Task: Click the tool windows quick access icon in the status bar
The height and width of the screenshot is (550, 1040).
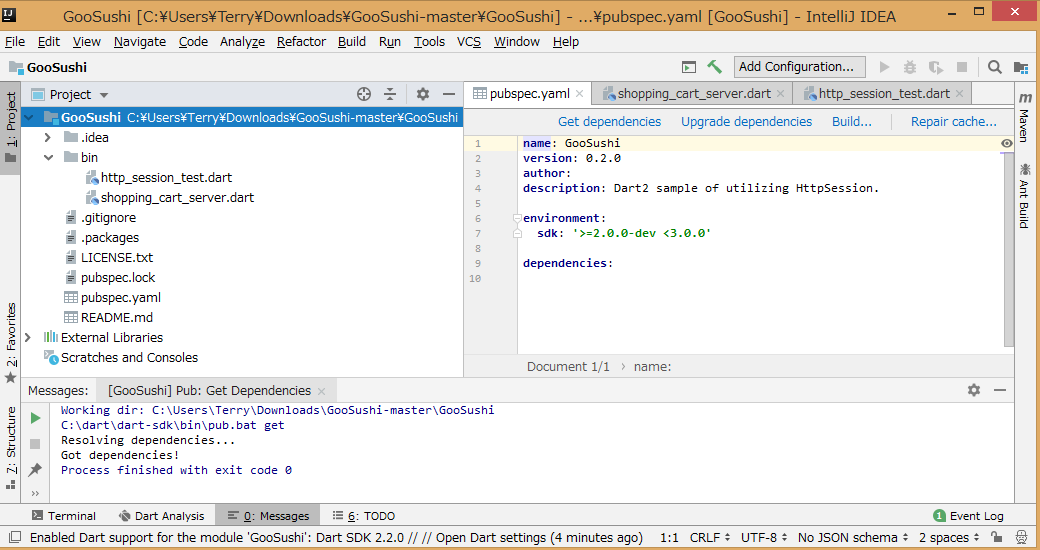Action: (15, 537)
